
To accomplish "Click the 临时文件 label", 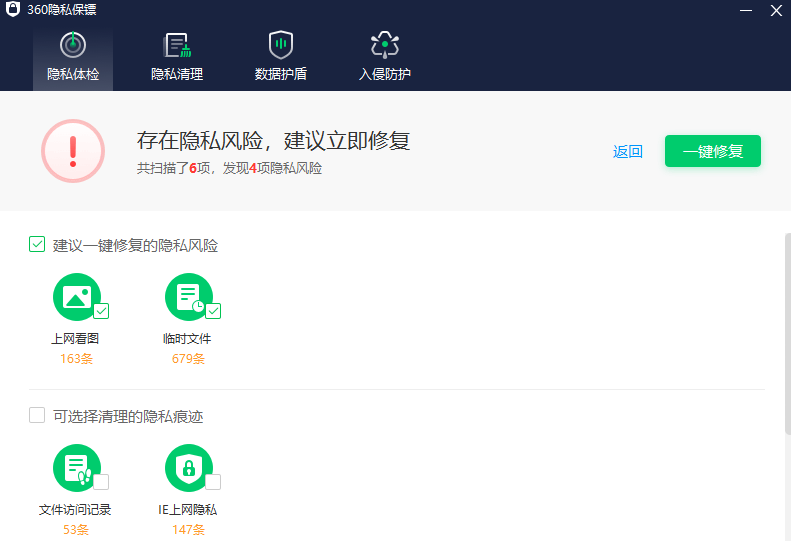I will coord(187,339).
